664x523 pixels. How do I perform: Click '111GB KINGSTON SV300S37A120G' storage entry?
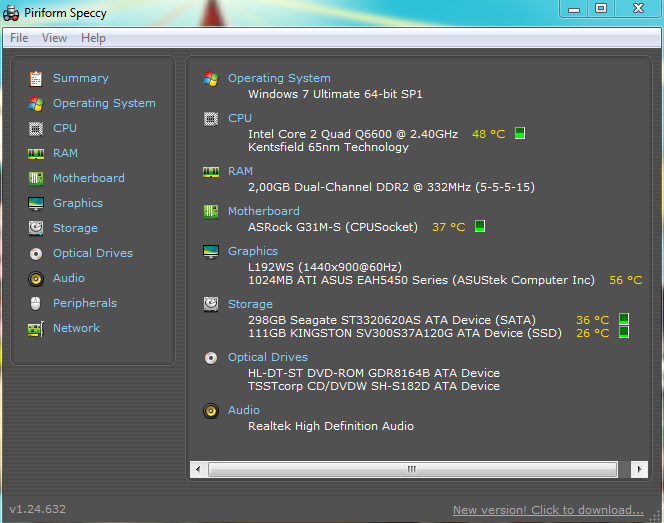pyautogui.click(x=404, y=333)
